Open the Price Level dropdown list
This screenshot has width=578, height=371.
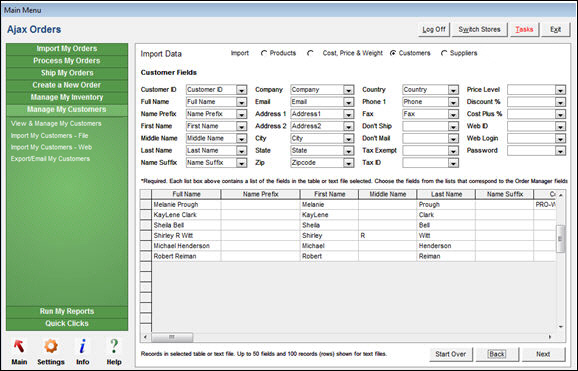(560, 90)
